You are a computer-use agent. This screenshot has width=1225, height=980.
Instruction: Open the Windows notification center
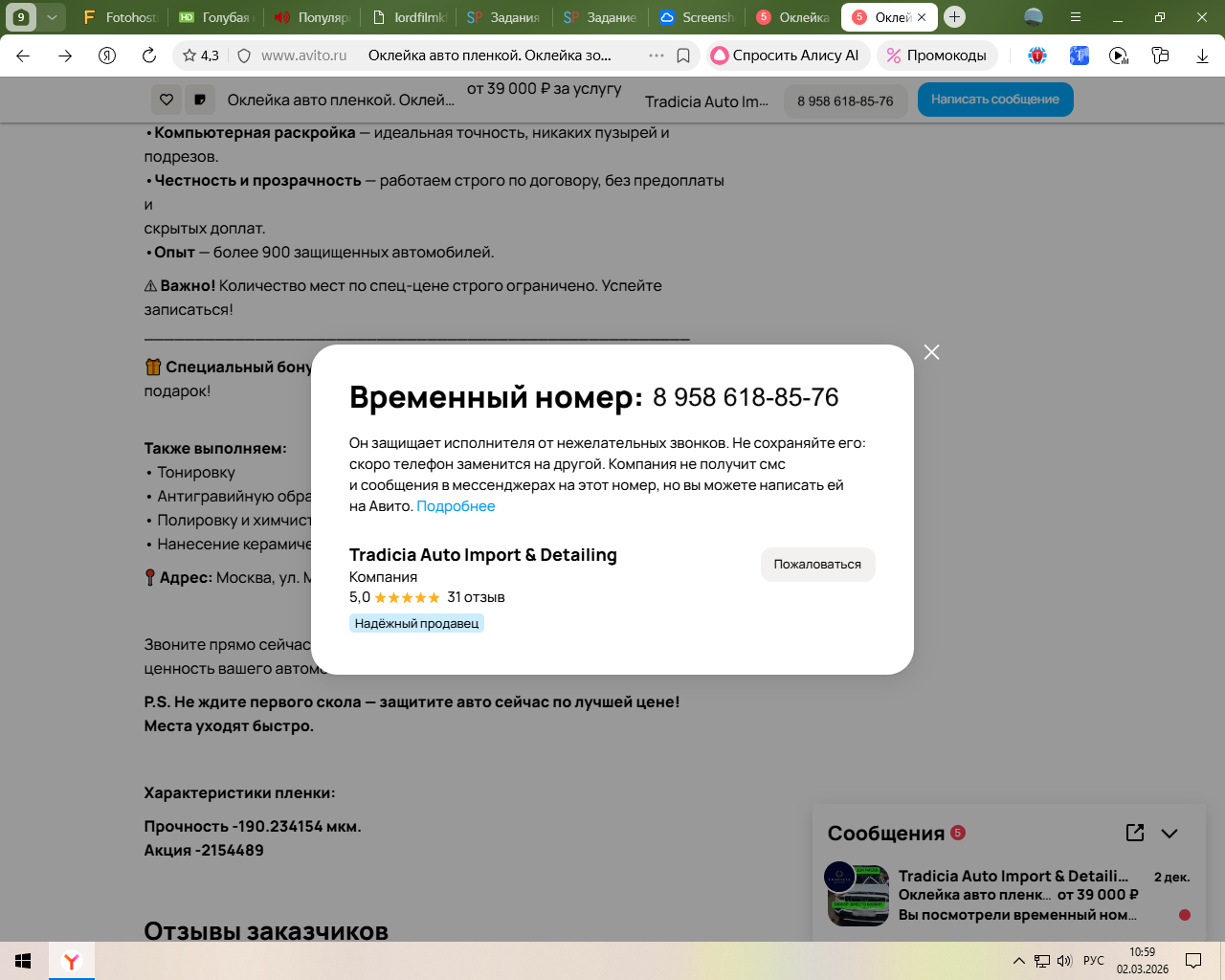click(x=1193, y=961)
